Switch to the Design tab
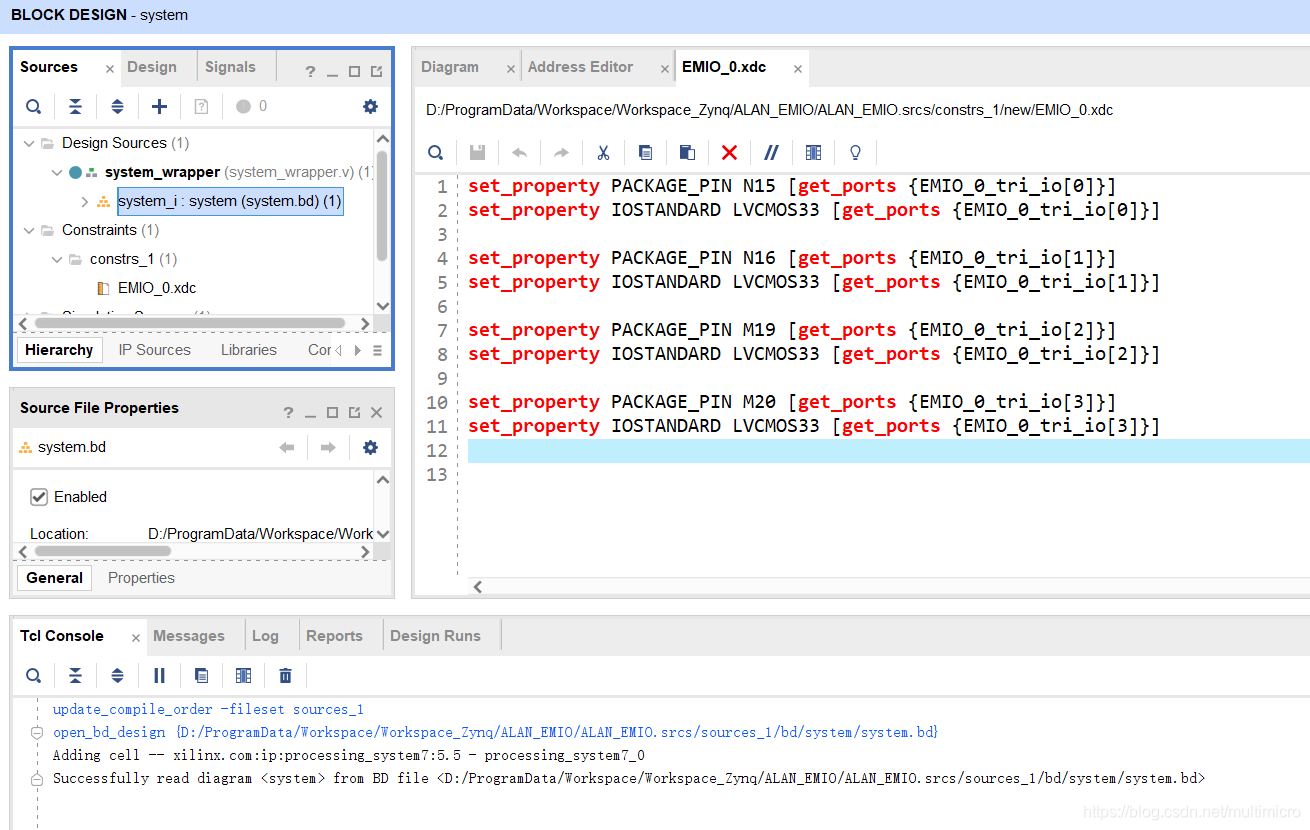Viewport: 1310px width, 830px height. (152, 67)
